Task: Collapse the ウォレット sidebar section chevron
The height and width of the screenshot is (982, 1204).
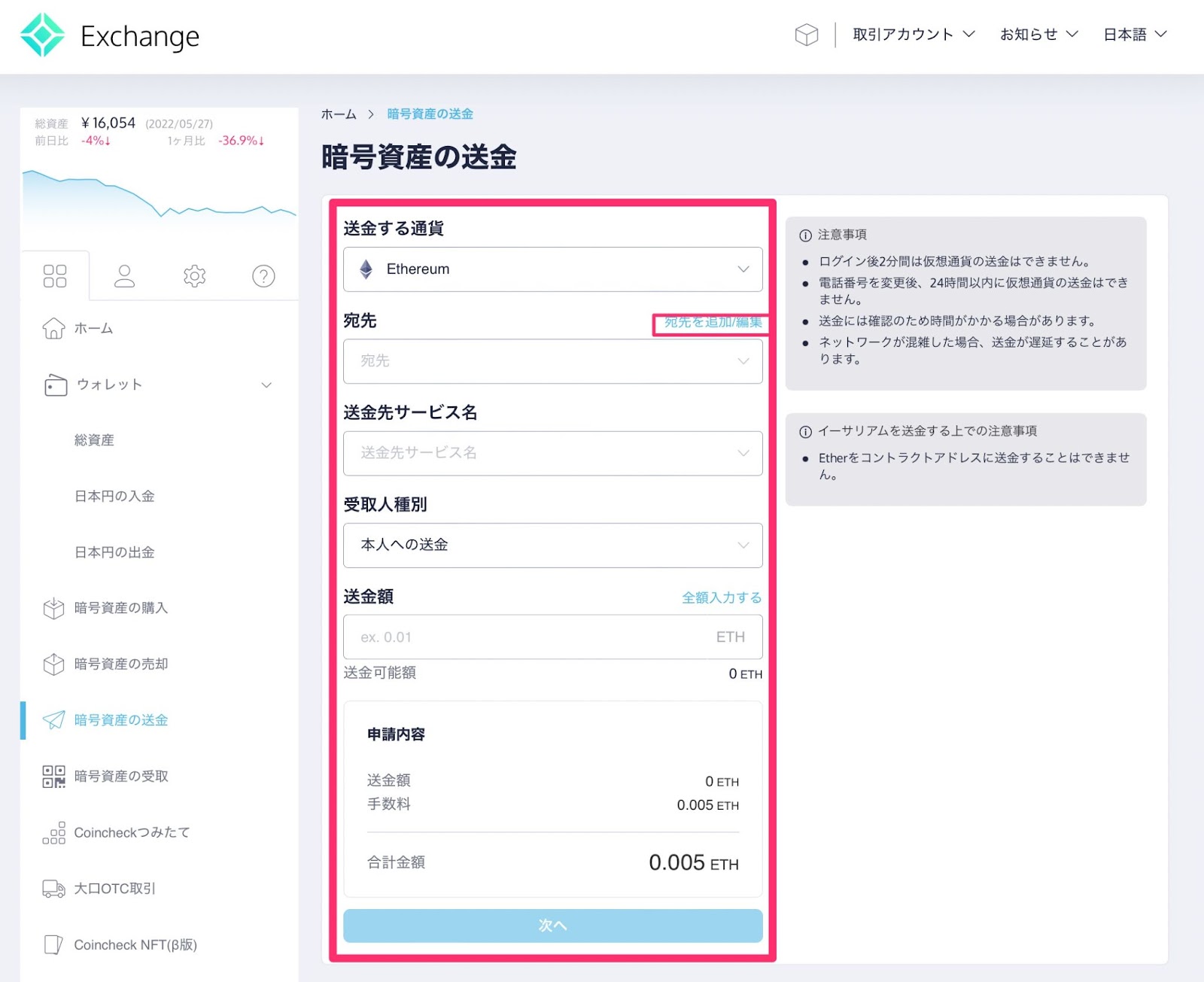Action: 266,385
